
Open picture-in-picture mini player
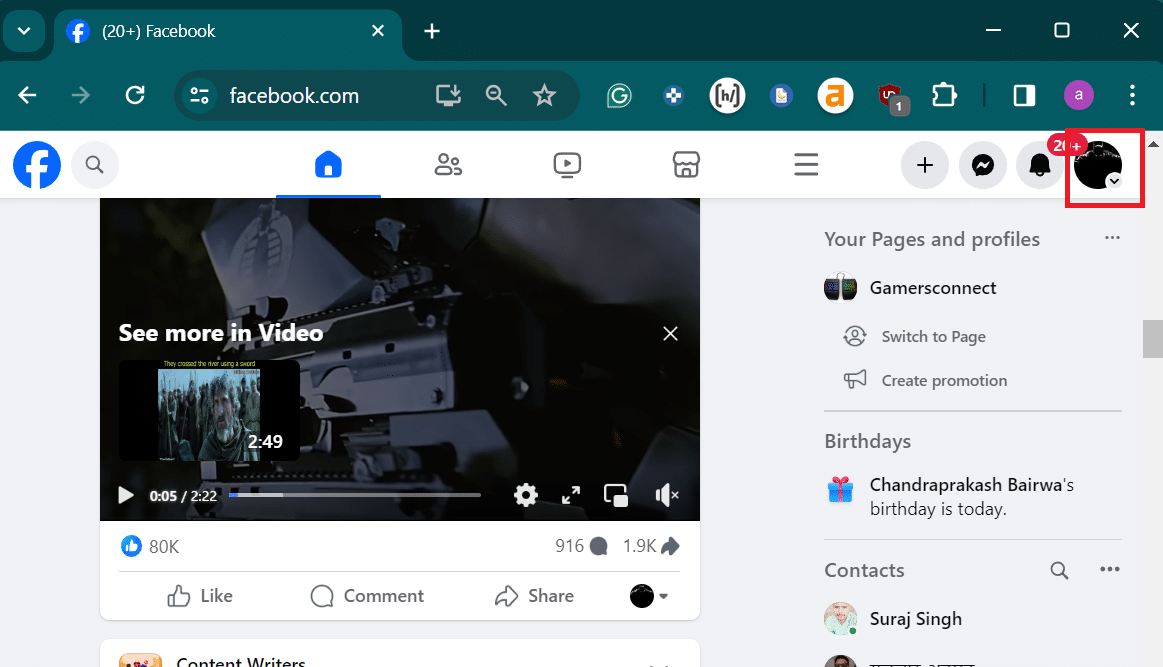(x=616, y=495)
